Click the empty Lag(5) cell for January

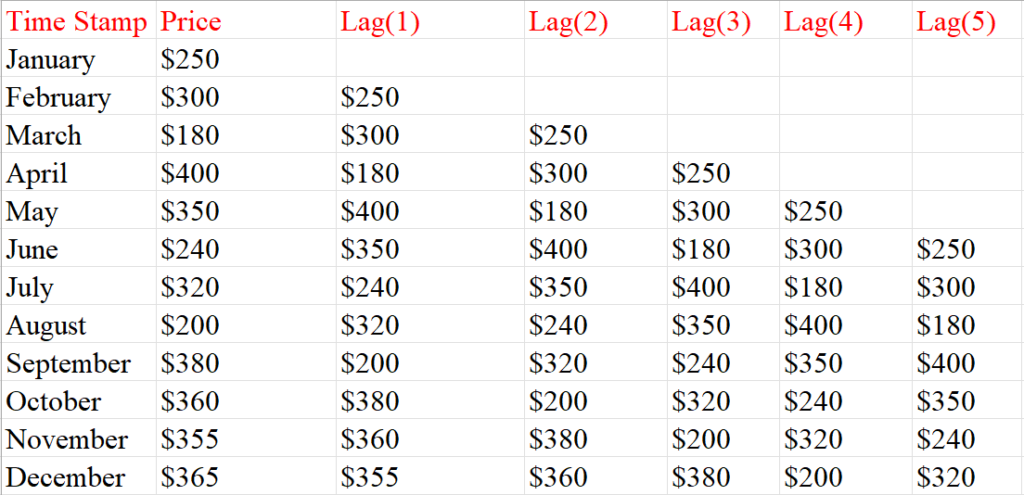[x=966, y=60]
